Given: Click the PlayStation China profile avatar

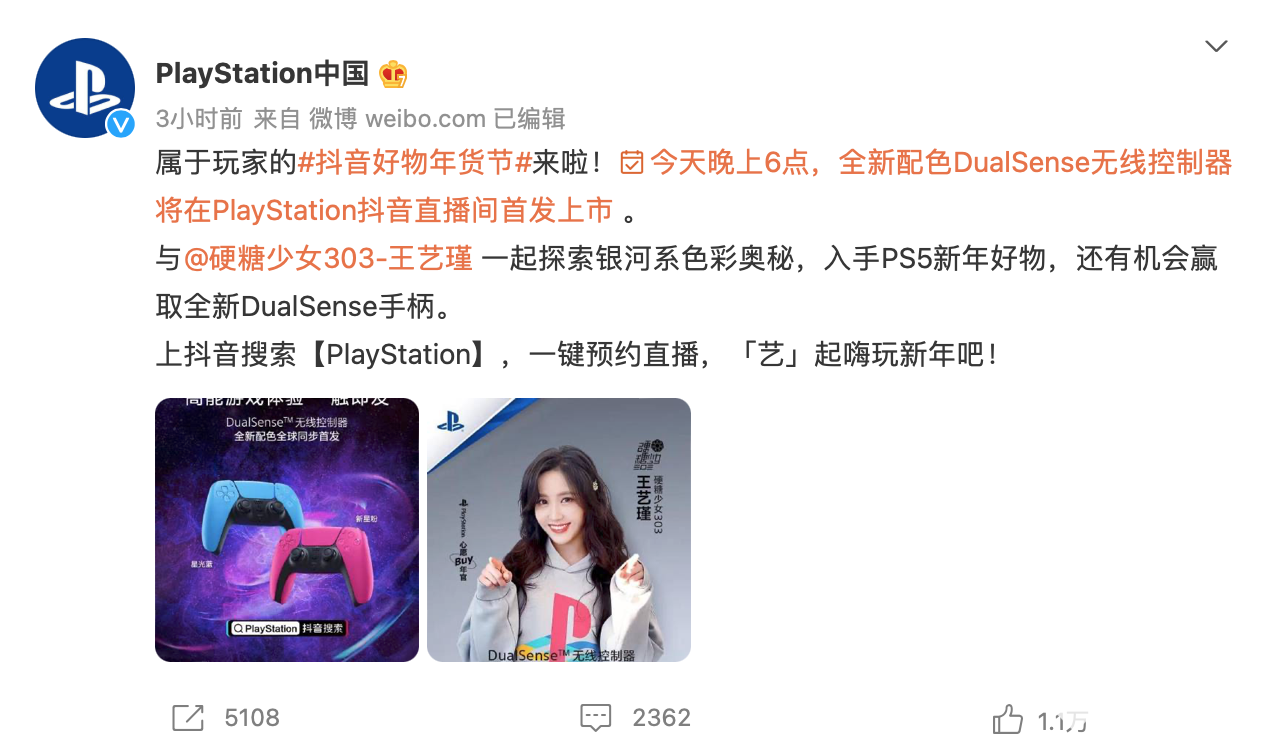Looking at the screenshot, I should [85, 88].
